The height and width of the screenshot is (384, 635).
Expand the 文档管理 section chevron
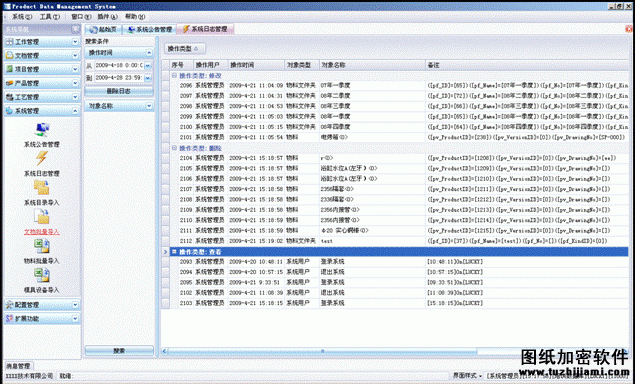coord(75,55)
